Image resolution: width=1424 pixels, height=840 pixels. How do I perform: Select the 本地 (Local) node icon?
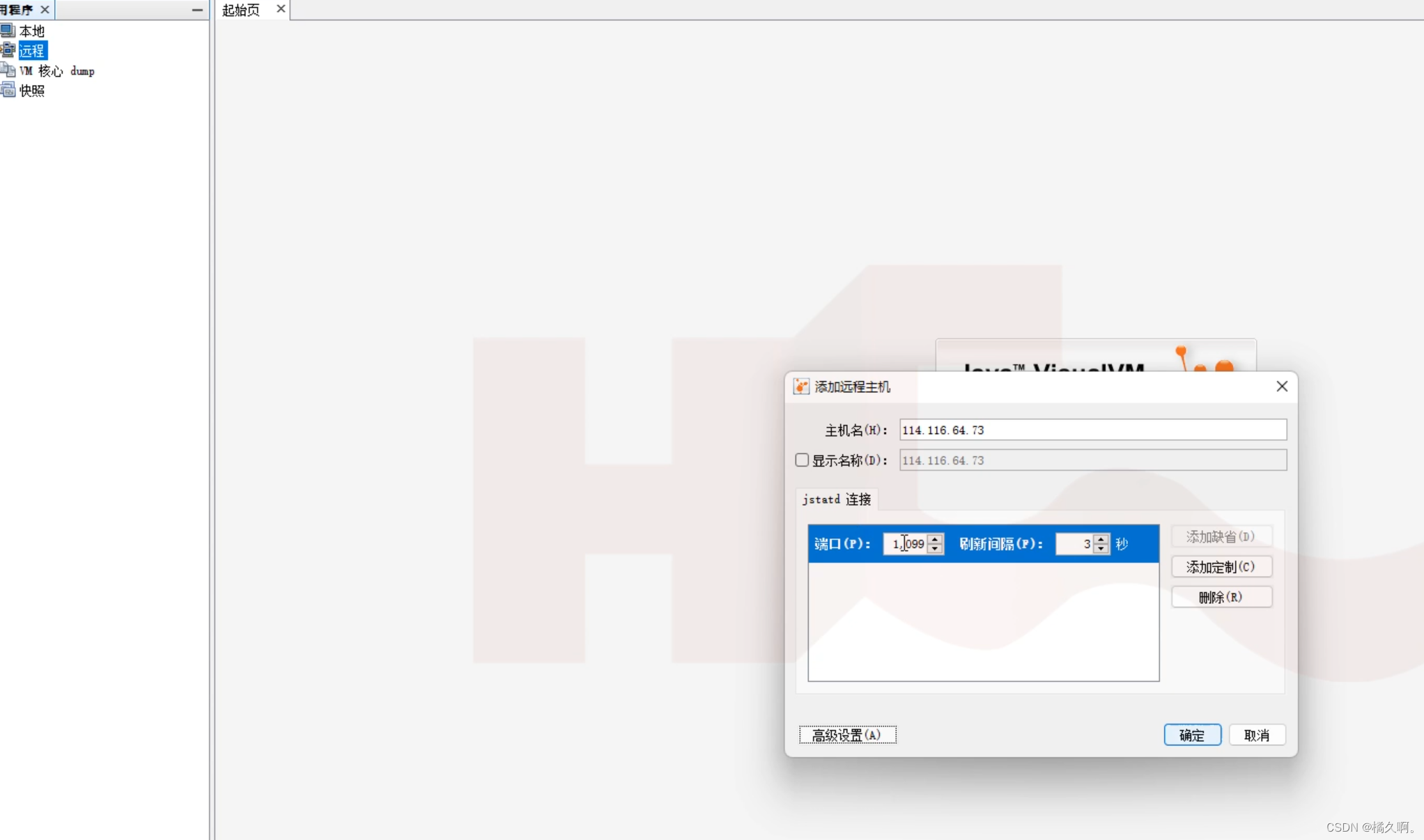tap(8, 31)
